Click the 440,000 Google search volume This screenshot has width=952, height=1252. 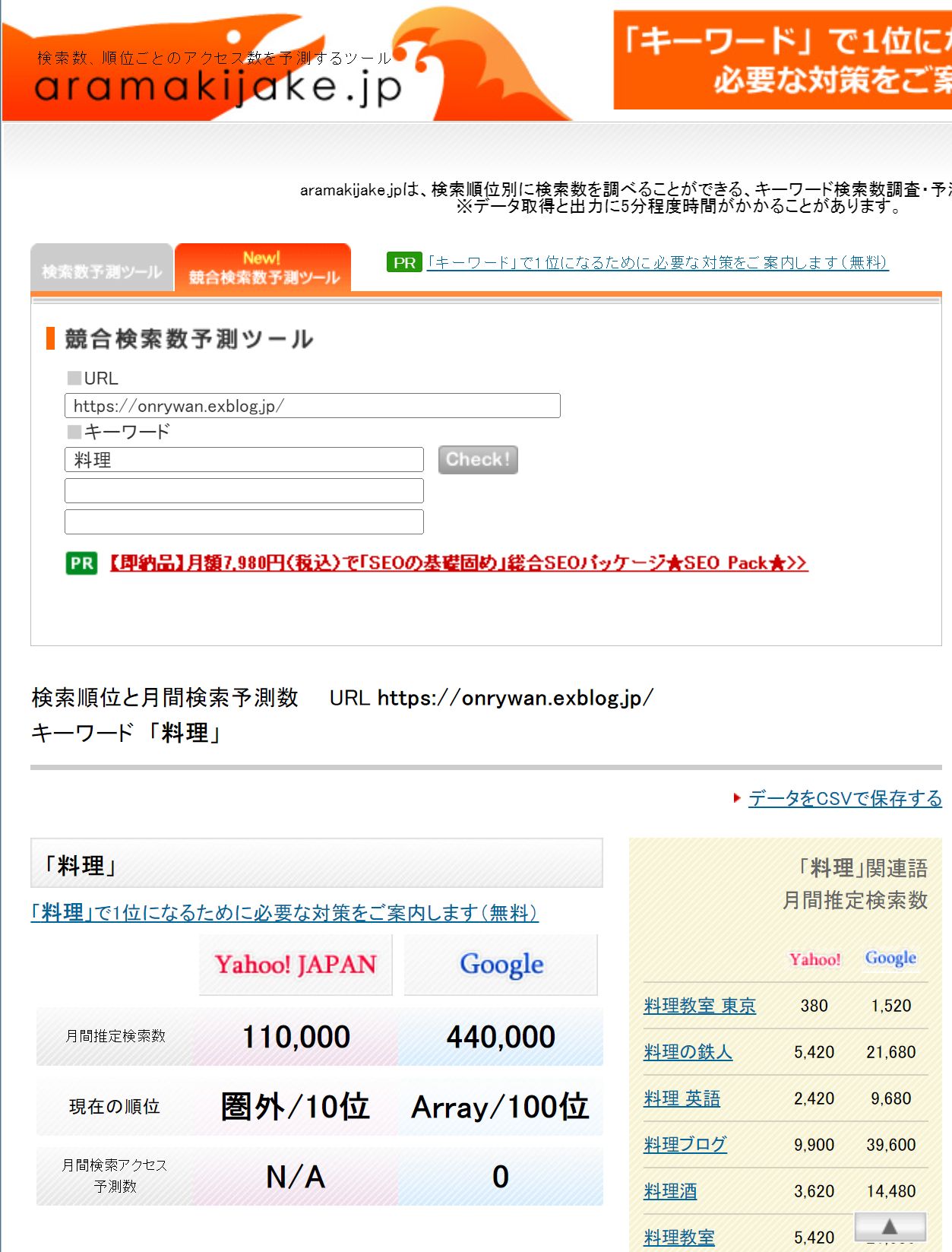coord(501,1037)
